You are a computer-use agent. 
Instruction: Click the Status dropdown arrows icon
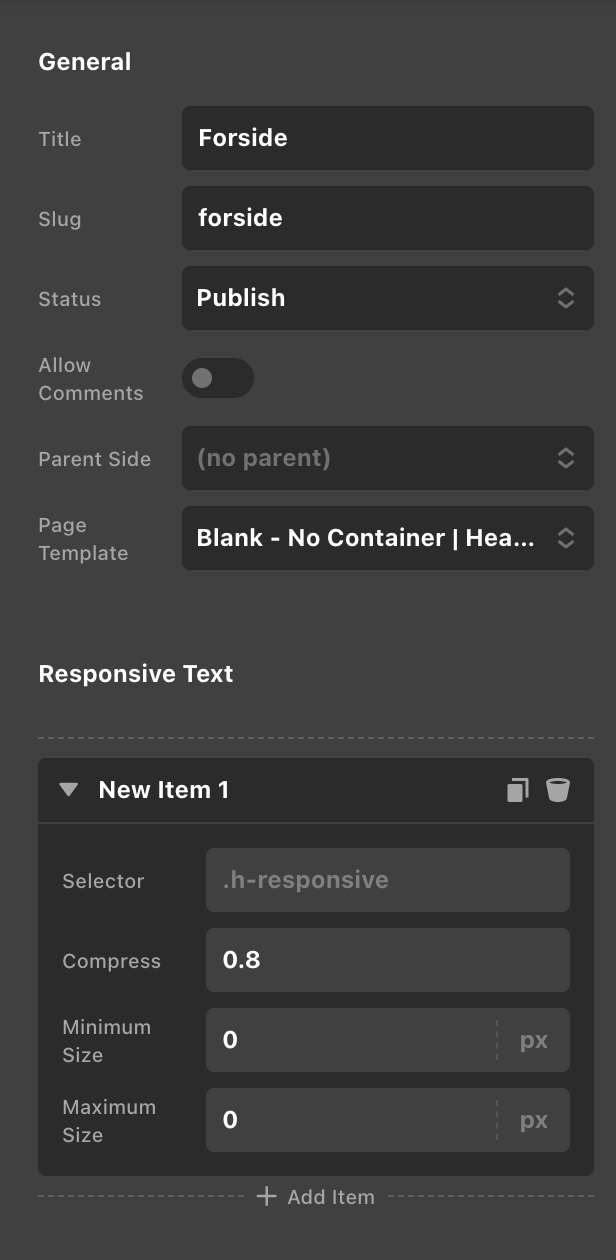click(566, 298)
